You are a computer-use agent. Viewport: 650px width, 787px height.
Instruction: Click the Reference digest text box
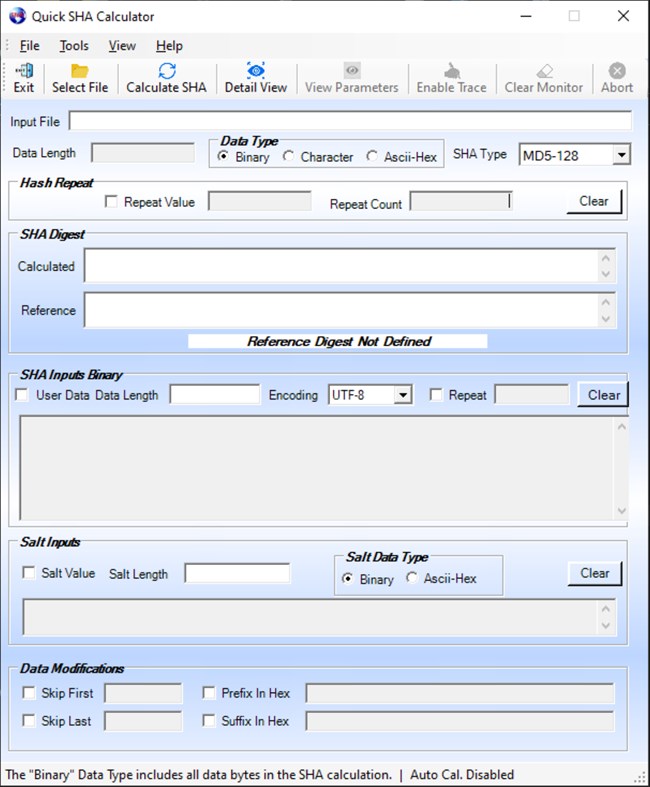point(349,309)
